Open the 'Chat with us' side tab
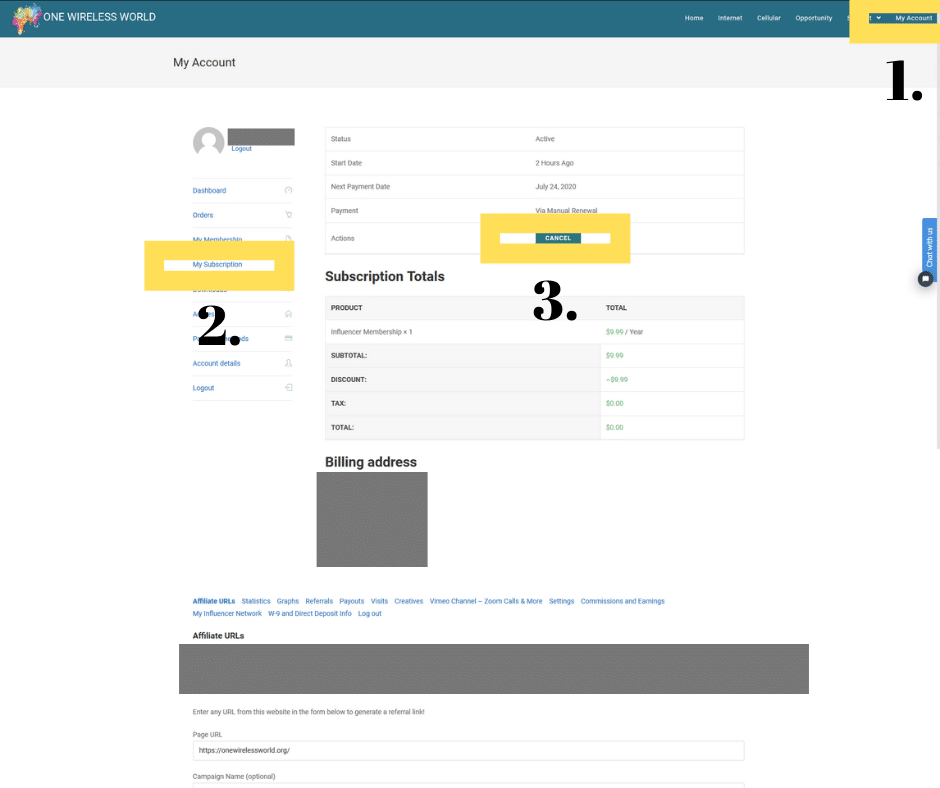 coord(929,247)
